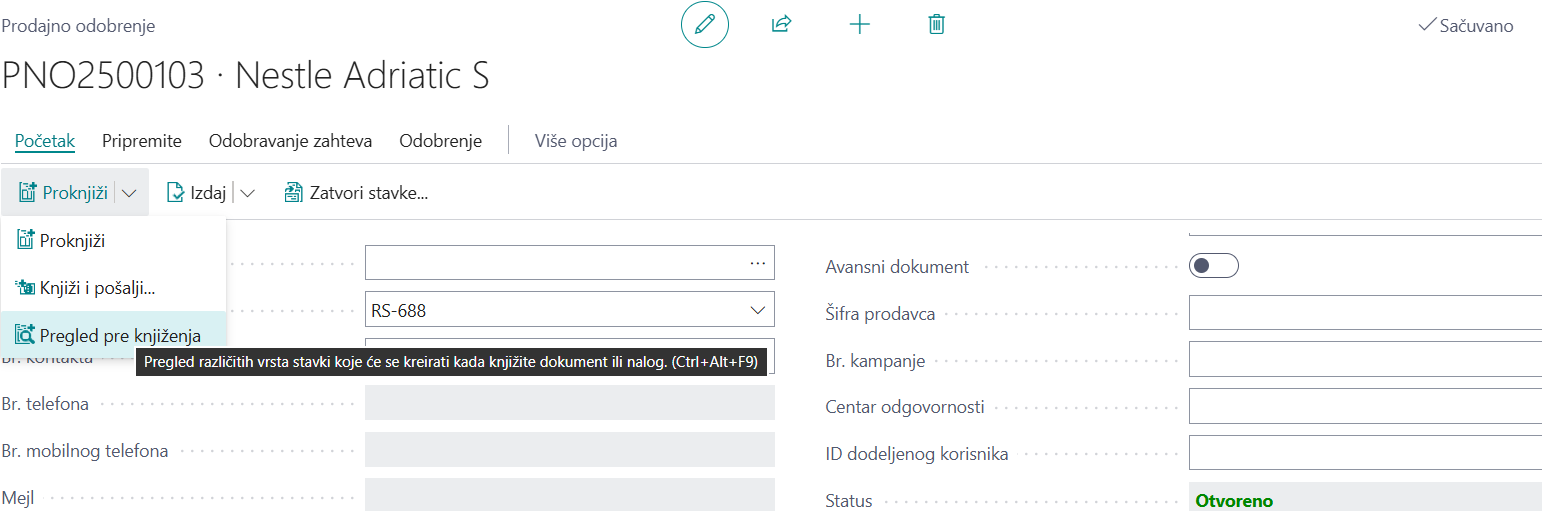1542x511 pixels.
Task: Click the ellipsis lookup button in field
Action: (x=757, y=263)
